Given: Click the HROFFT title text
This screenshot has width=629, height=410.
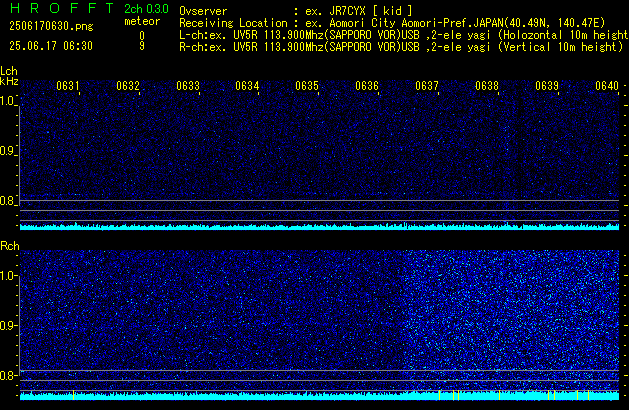Looking at the screenshot, I should tap(62, 8).
